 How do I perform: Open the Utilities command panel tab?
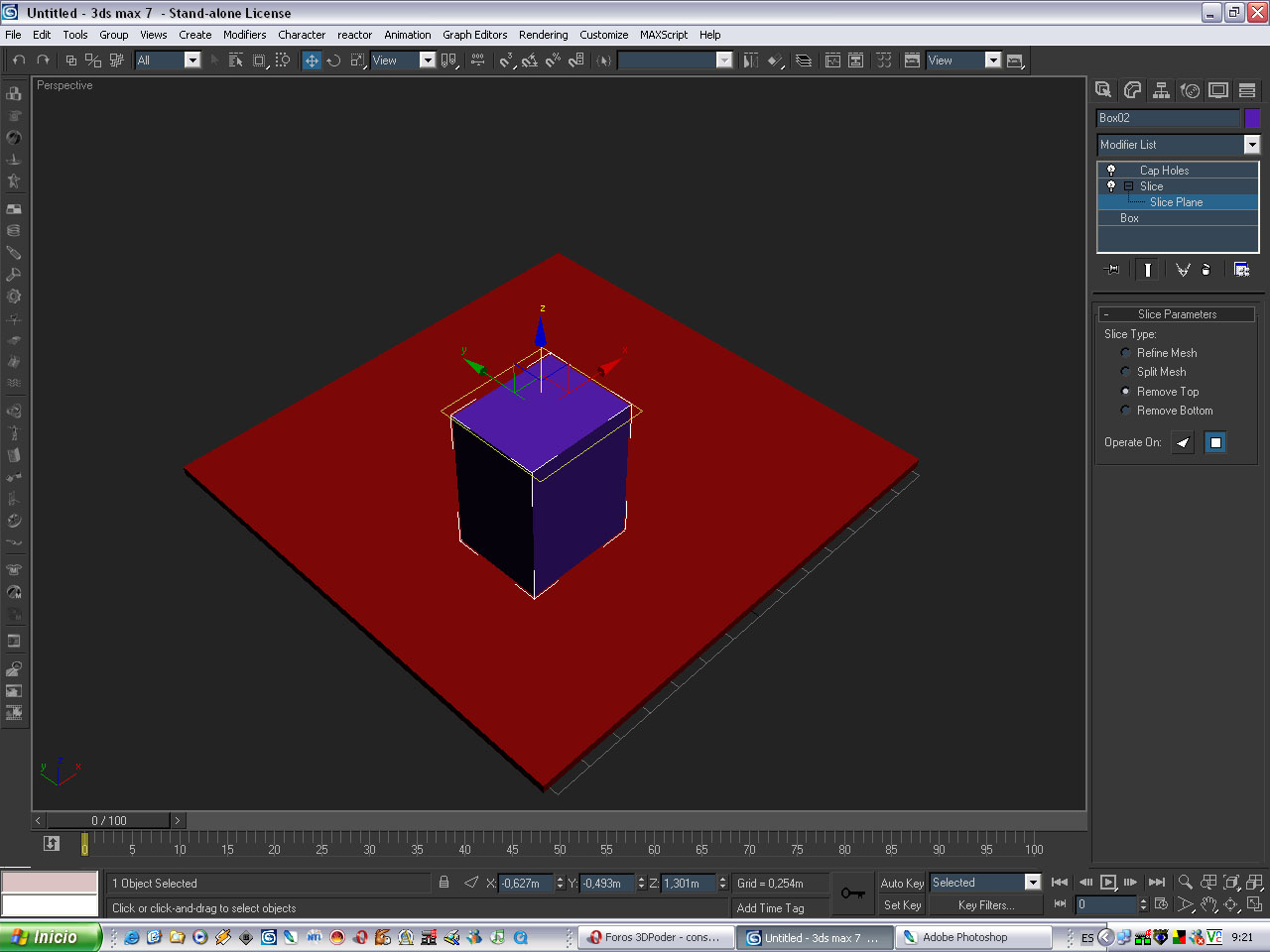tap(1247, 90)
